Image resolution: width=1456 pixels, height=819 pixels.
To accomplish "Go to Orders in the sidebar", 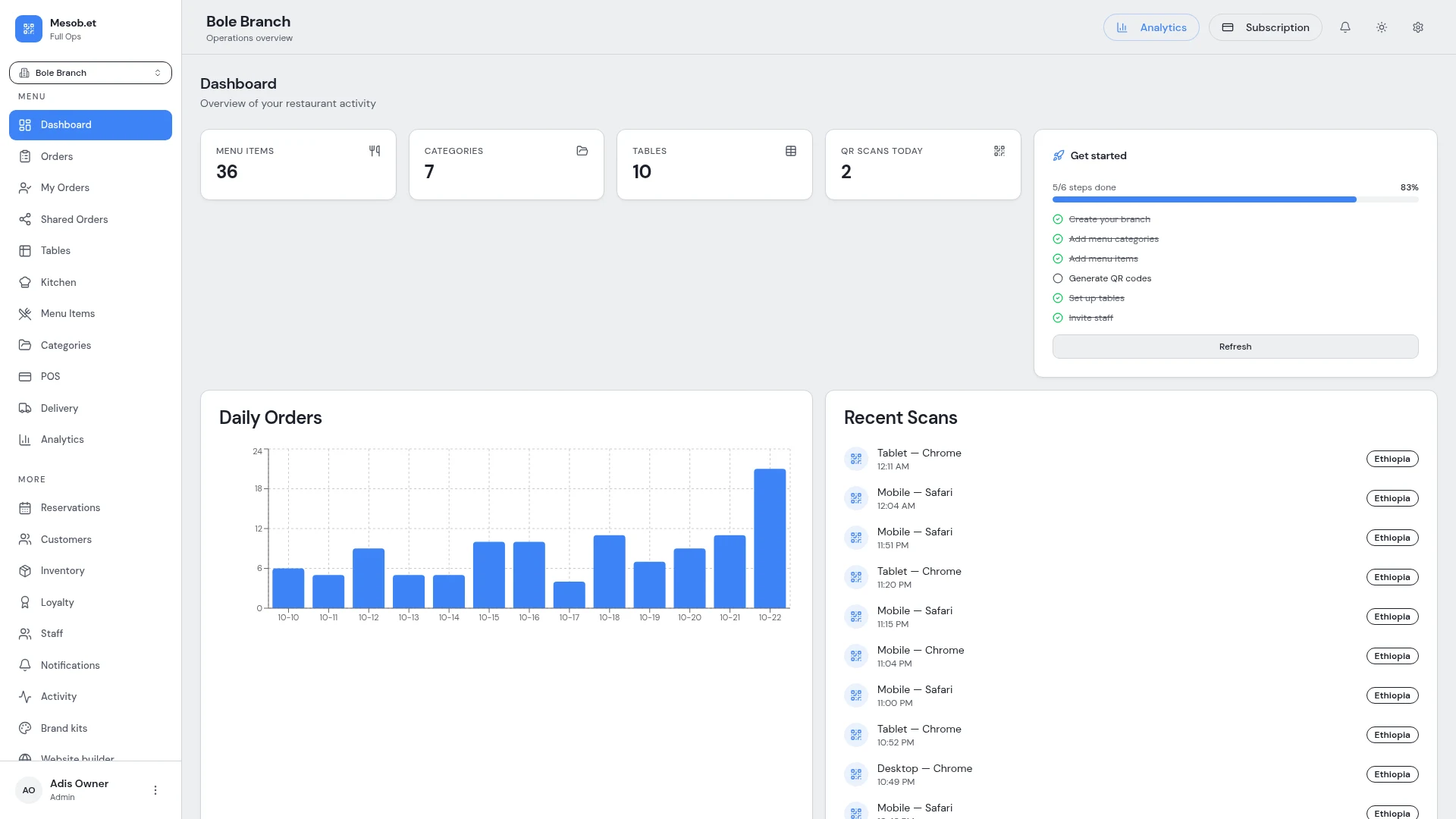I will [x=90, y=156].
